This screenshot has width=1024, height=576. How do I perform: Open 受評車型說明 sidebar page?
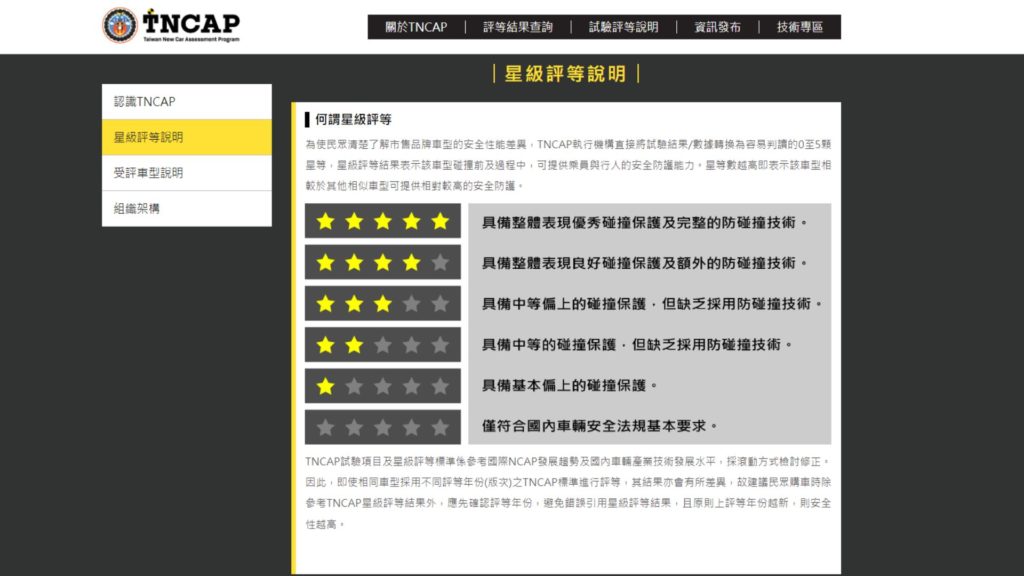click(x=187, y=173)
